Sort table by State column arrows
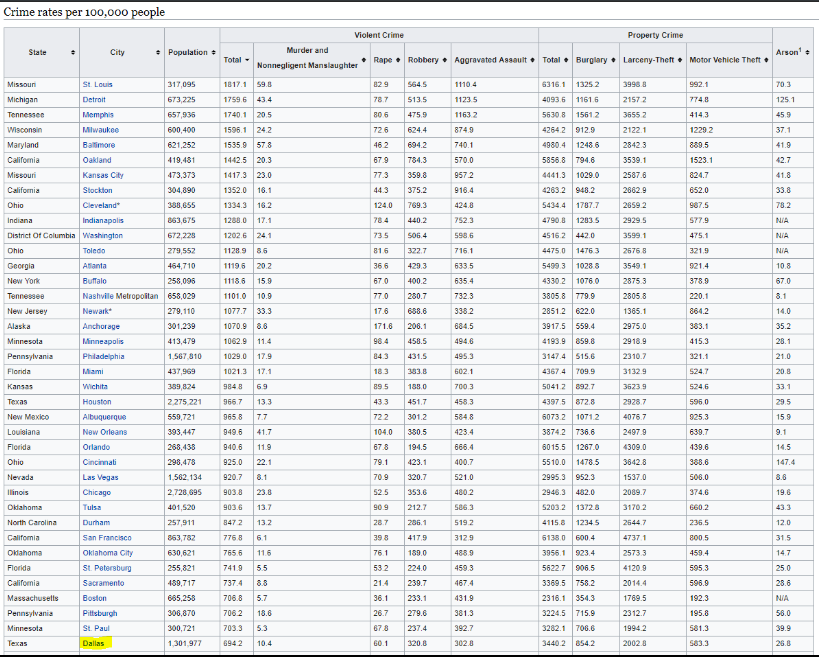Viewport: 819px width, 657px height. (x=73, y=52)
